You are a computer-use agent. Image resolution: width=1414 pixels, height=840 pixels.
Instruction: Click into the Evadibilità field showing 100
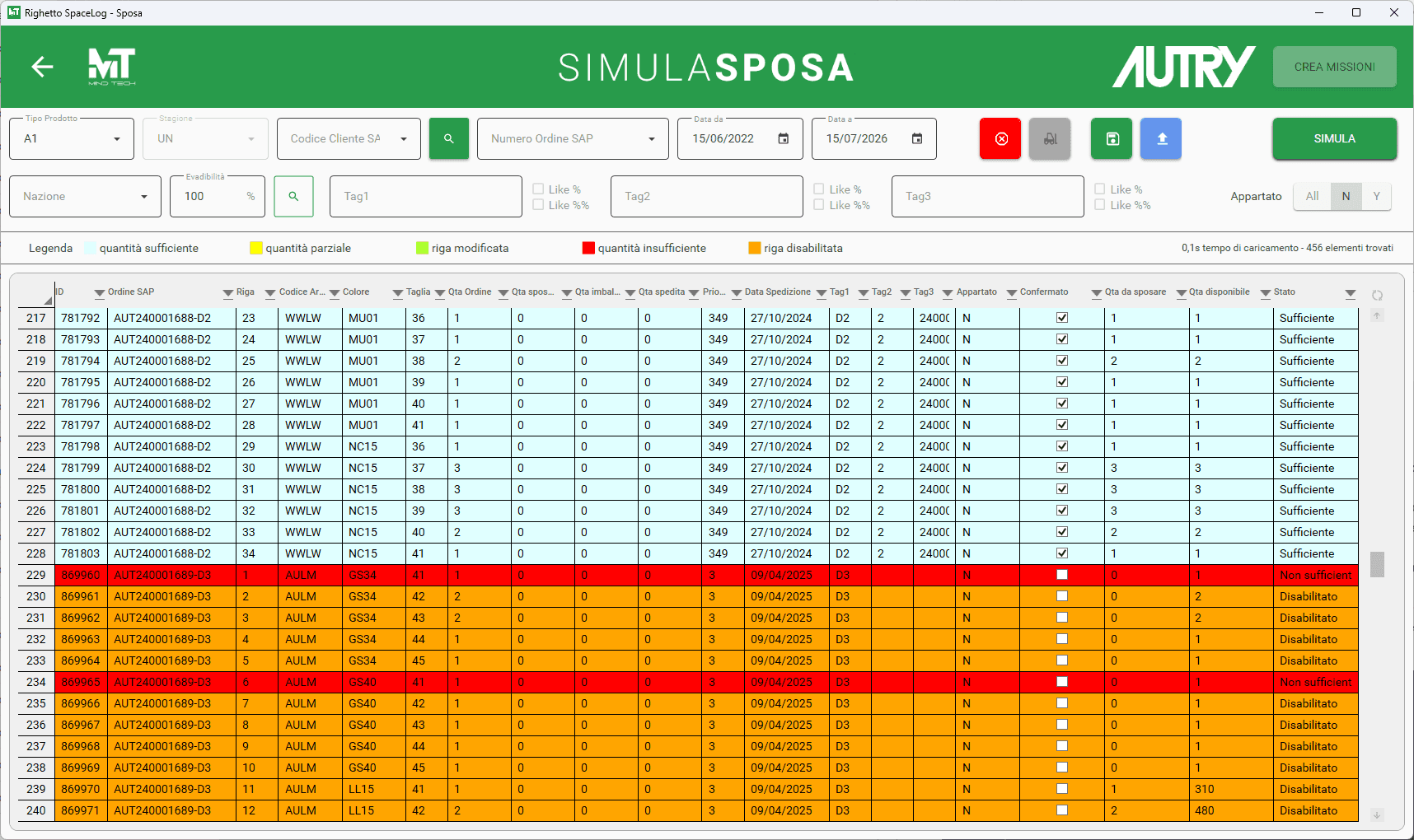point(218,196)
